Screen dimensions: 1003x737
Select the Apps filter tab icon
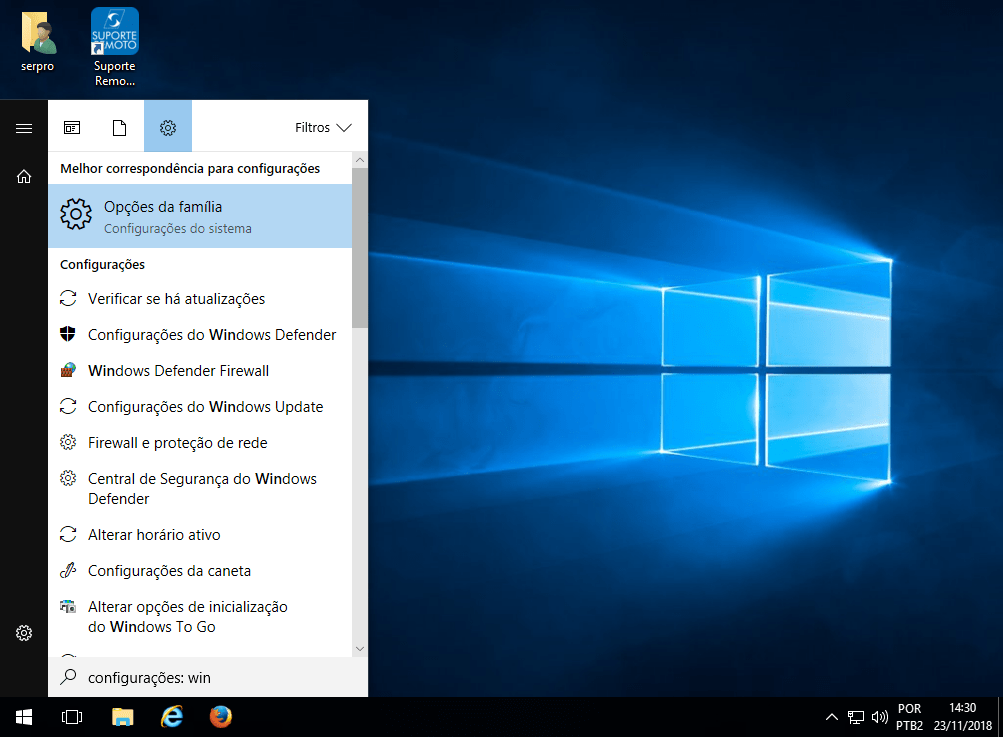point(72,128)
